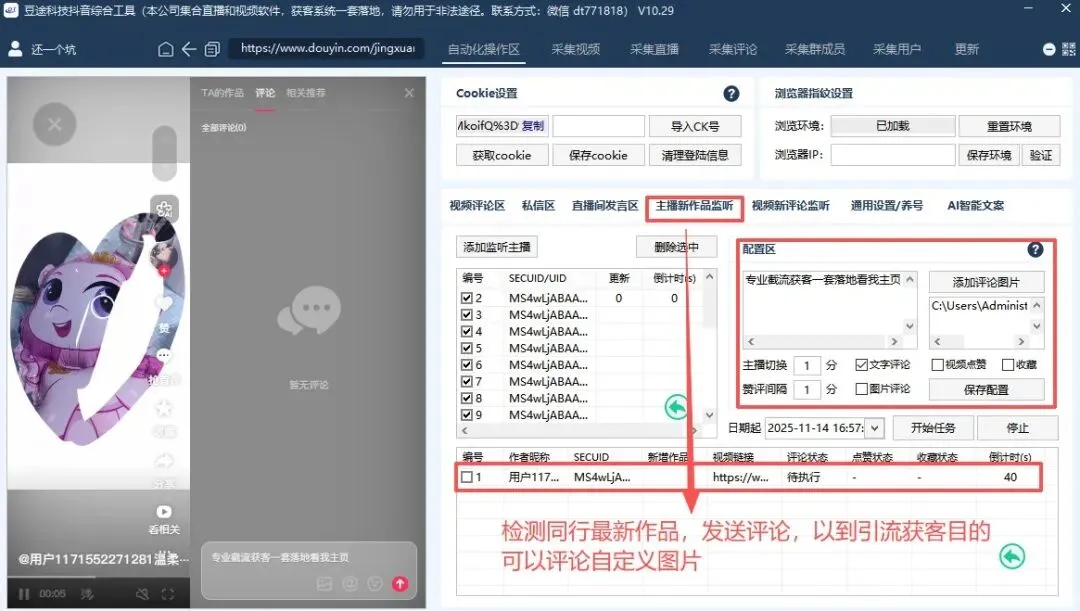Click the red send arrow in the comment box
This screenshot has width=1080, height=611.
(x=400, y=583)
